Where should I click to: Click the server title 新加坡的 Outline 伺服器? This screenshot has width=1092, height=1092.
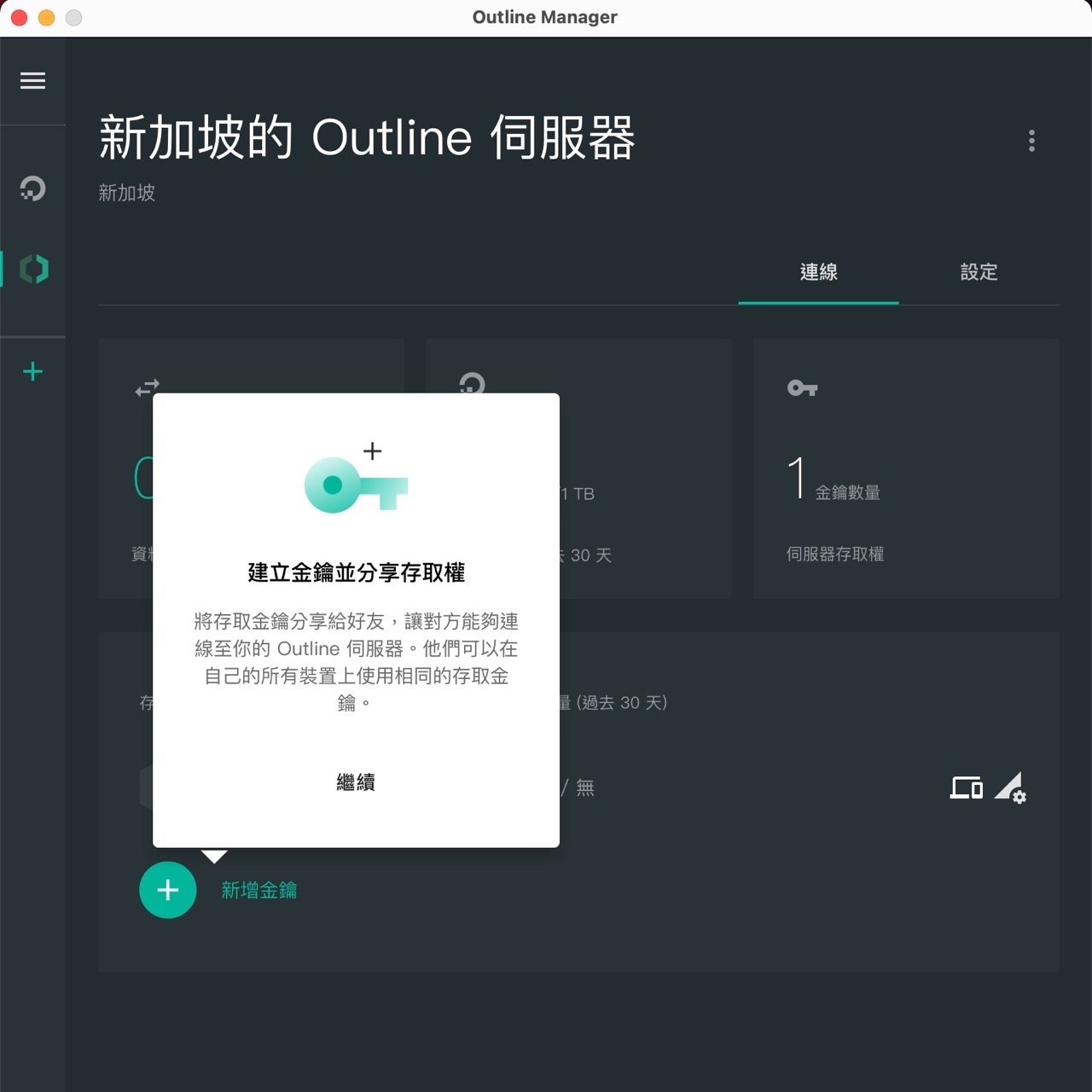tap(367, 138)
